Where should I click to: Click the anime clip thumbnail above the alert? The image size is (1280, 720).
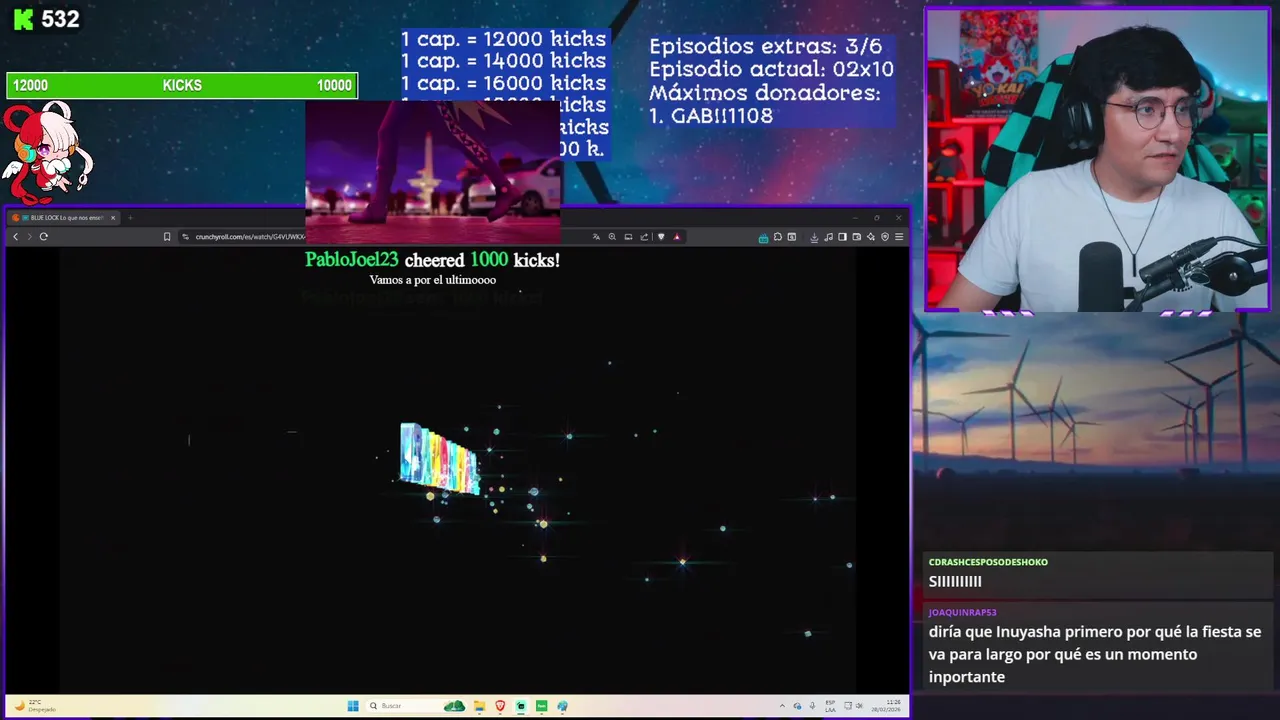point(433,172)
